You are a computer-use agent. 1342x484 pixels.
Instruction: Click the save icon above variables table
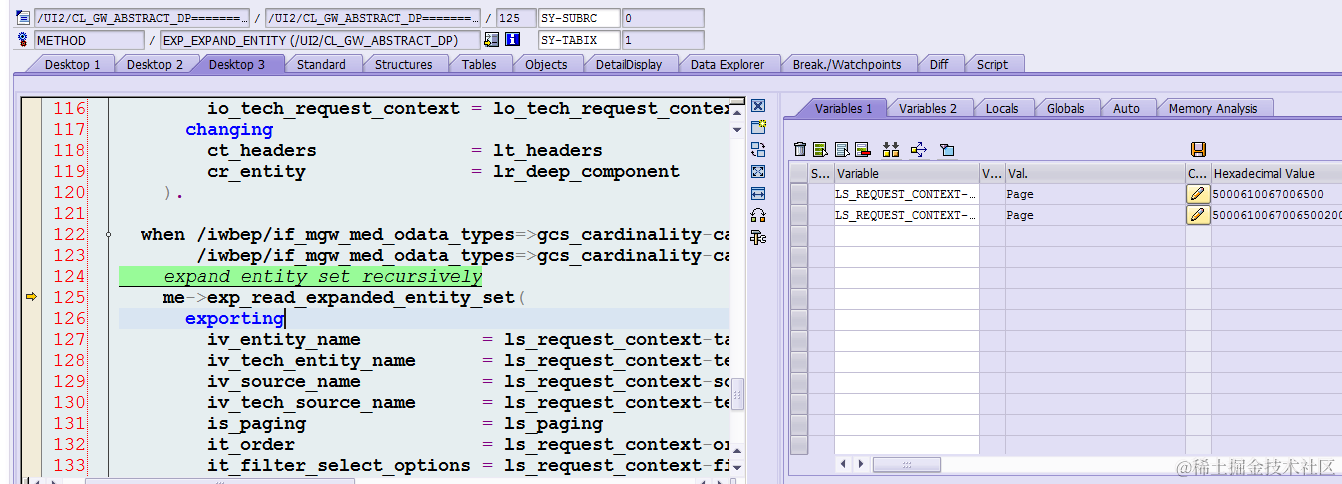(1198, 150)
